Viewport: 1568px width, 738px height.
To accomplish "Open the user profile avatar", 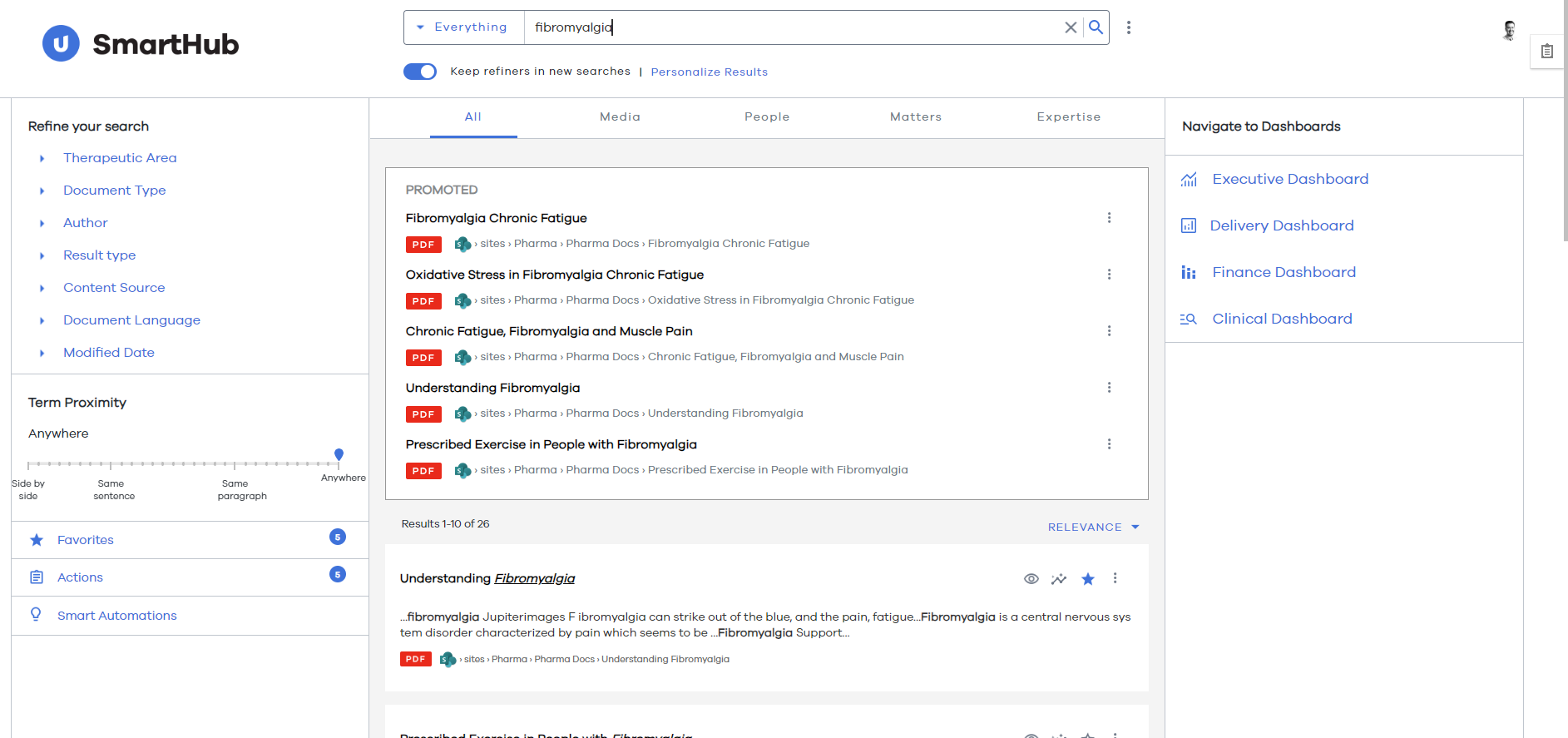I will click(x=1509, y=31).
